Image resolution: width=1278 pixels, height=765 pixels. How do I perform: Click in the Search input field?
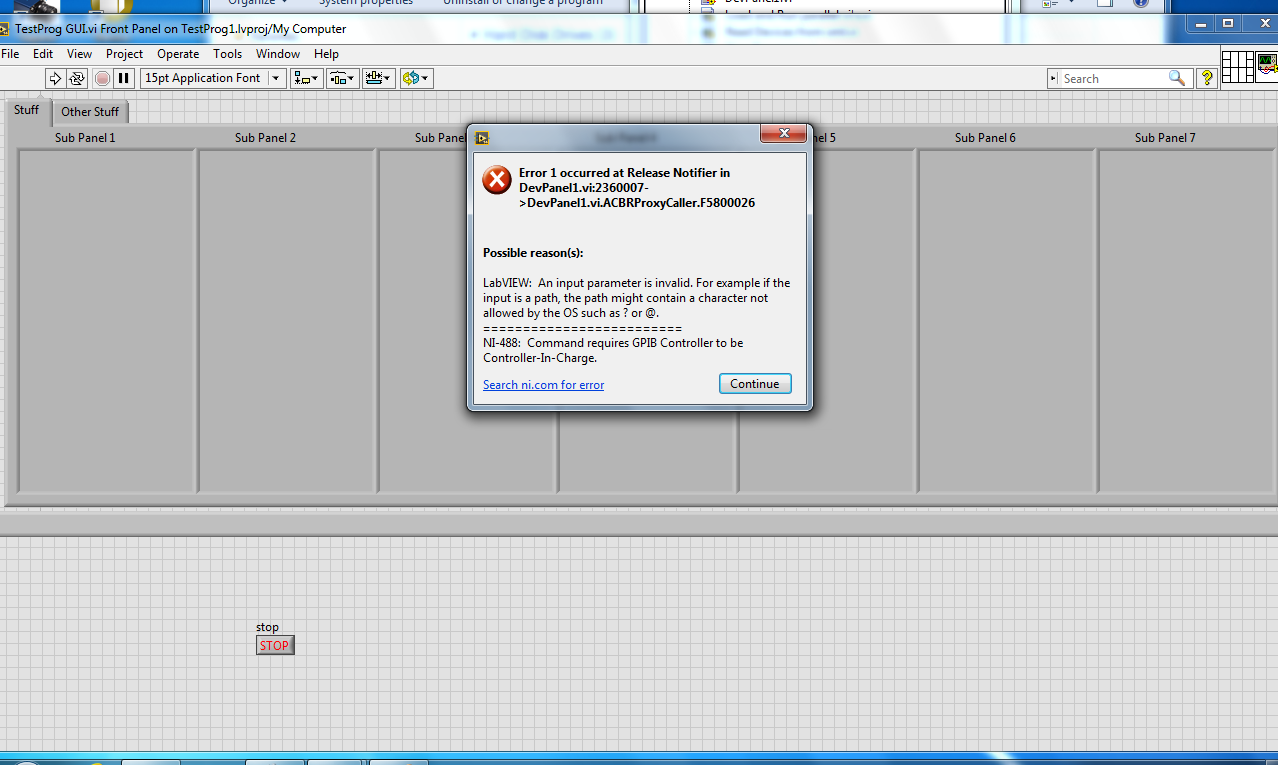coord(1114,78)
